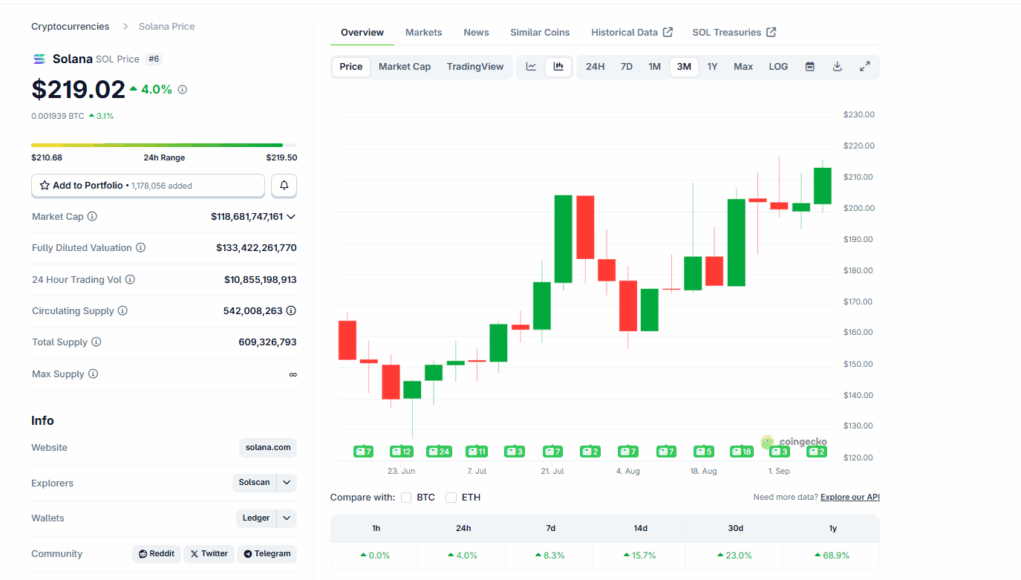Open the Similar Coins tab
Viewport: 1021px width, 580px height.
[x=540, y=33]
